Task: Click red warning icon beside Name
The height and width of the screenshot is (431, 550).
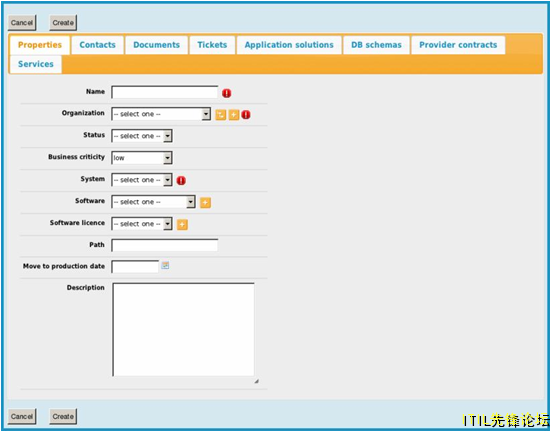Action: click(x=227, y=93)
